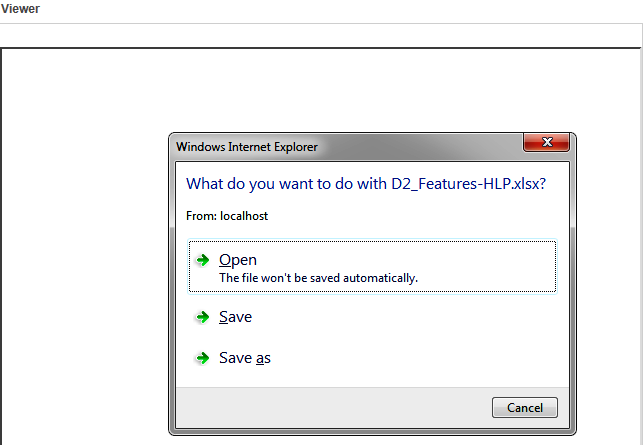Click the 'From: localhost' source text
Image resolution: width=644 pixels, height=445 pixels.
227,215
